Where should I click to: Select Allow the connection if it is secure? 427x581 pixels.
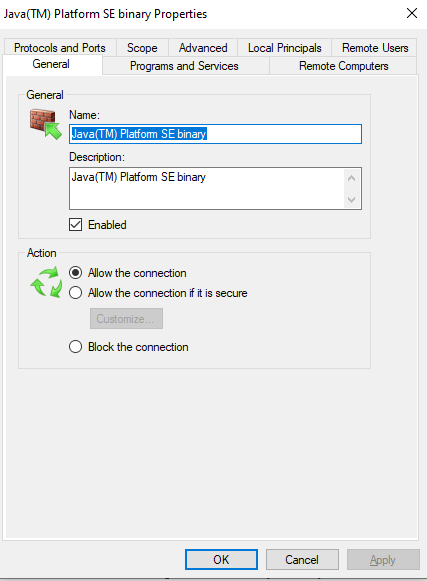tap(76, 293)
